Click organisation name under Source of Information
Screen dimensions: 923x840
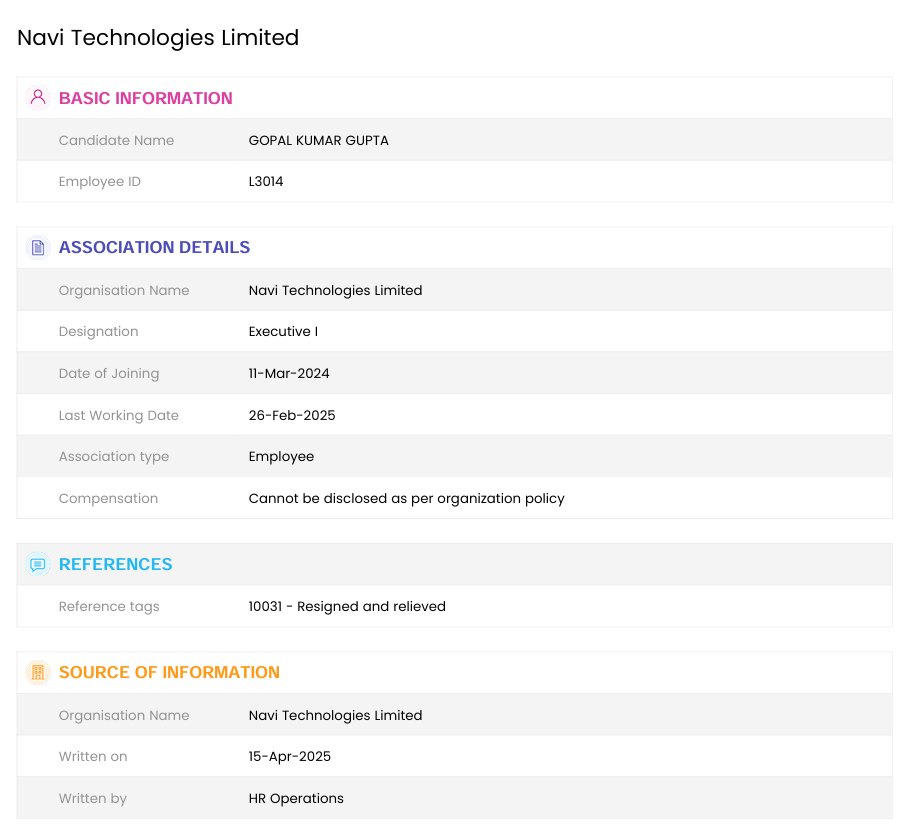click(335, 716)
